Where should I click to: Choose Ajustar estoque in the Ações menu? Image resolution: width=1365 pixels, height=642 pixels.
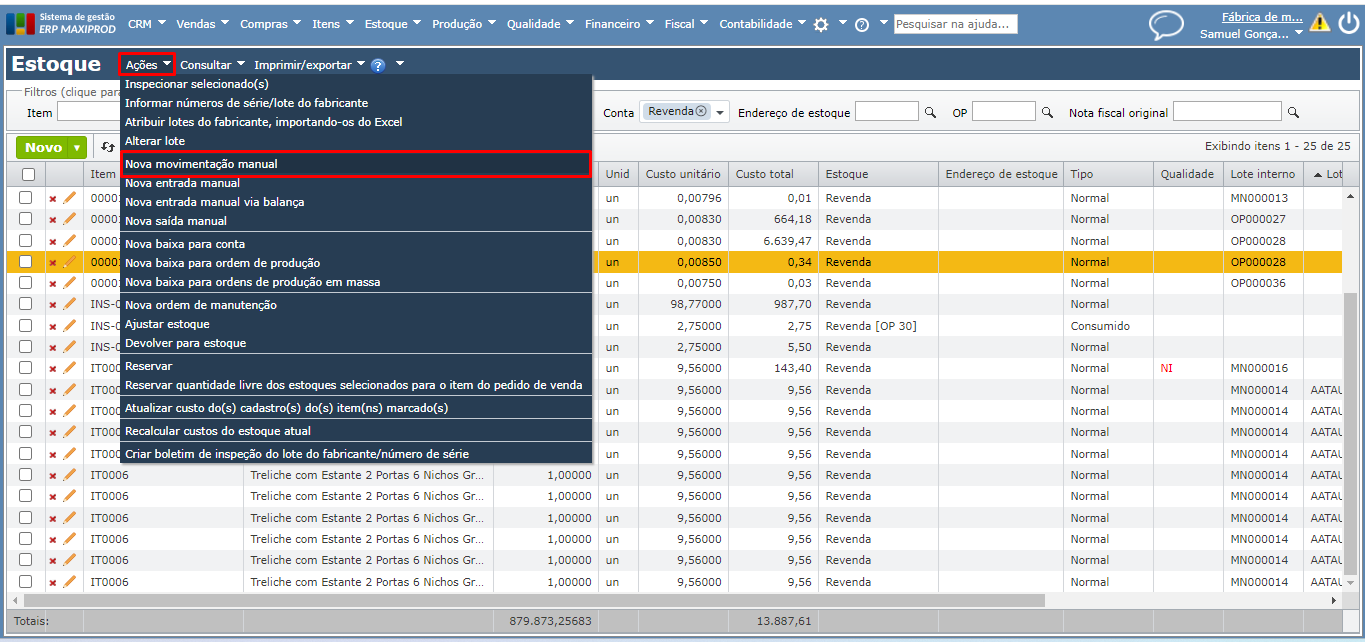tap(167, 324)
